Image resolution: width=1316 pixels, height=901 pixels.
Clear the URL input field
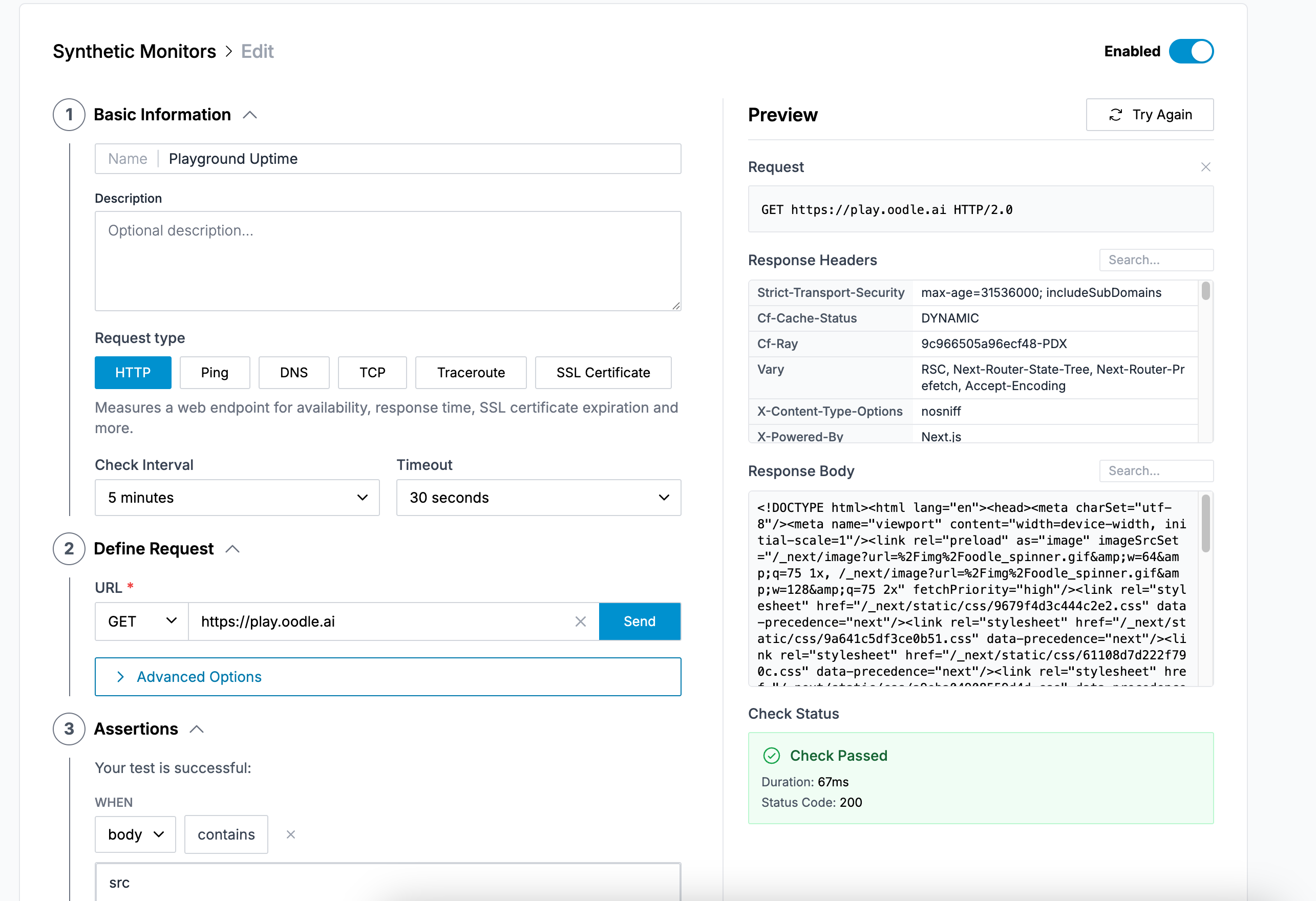[x=580, y=621]
